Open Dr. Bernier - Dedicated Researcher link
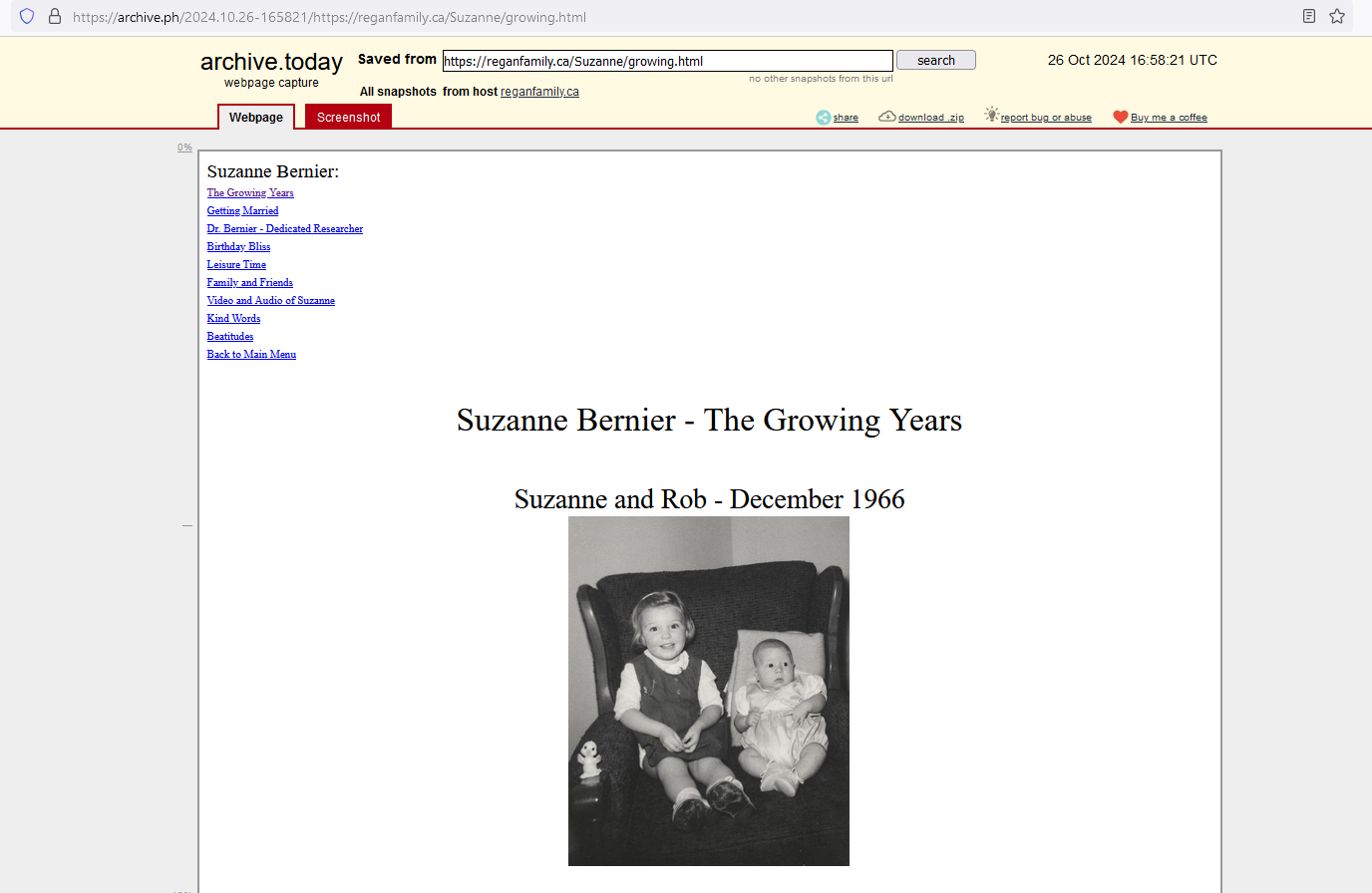 tap(285, 229)
